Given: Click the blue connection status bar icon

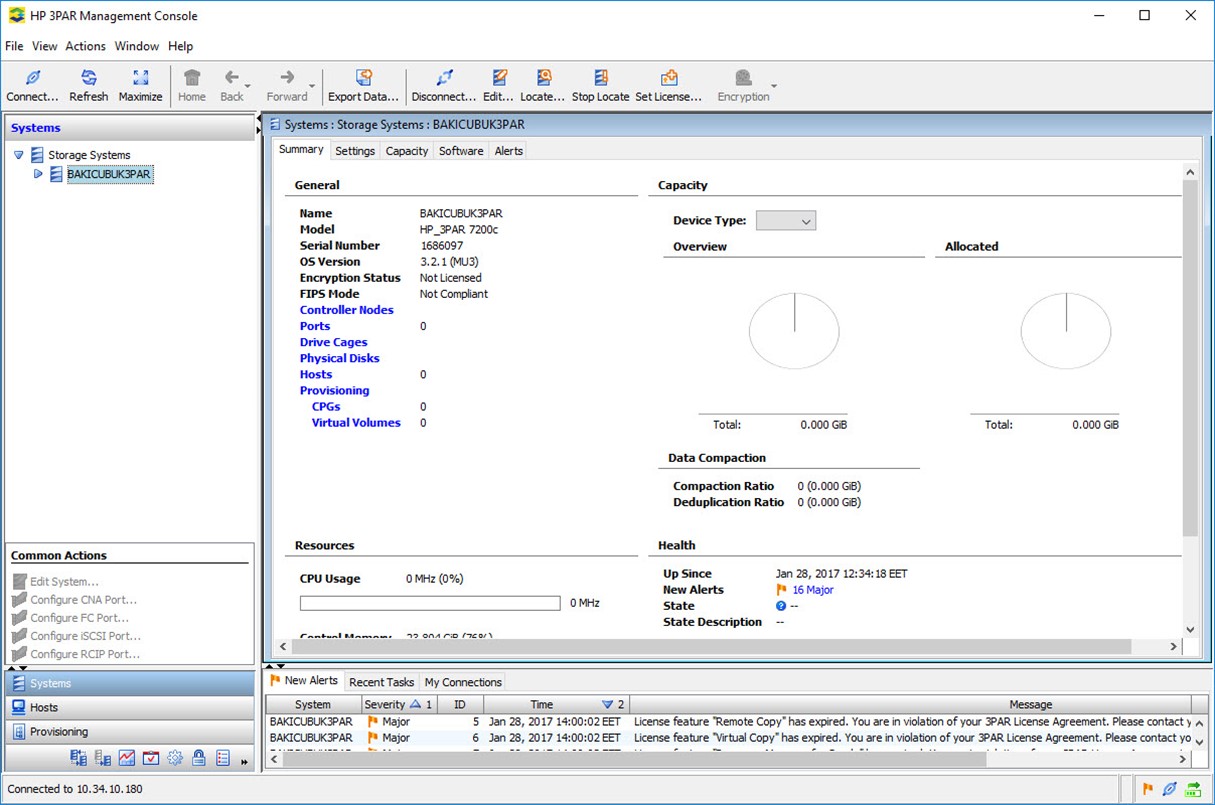Looking at the screenshot, I should click(1169, 789).
